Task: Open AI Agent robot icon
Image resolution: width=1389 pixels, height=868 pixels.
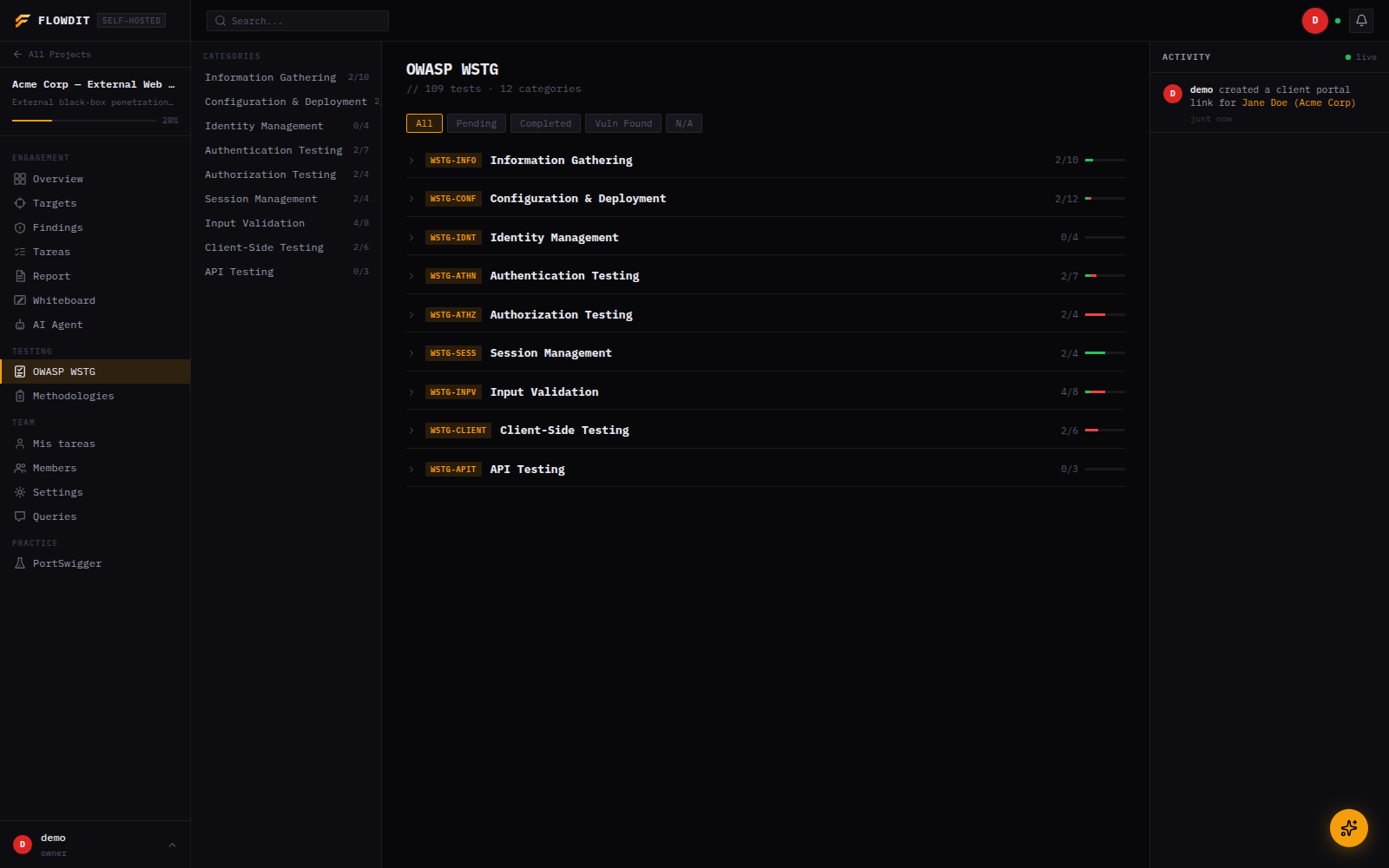Action: [x=20, y=325]
